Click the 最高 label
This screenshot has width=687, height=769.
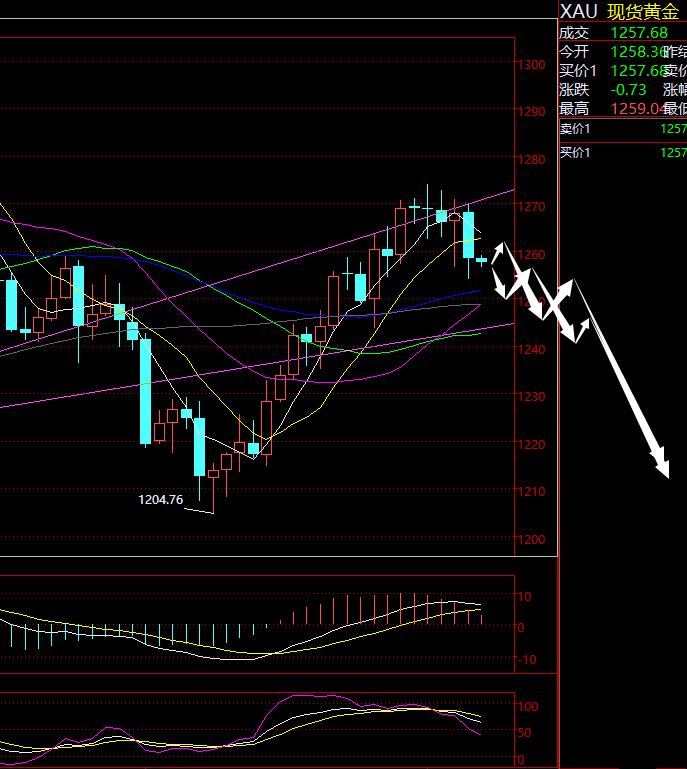pos(574,109)
